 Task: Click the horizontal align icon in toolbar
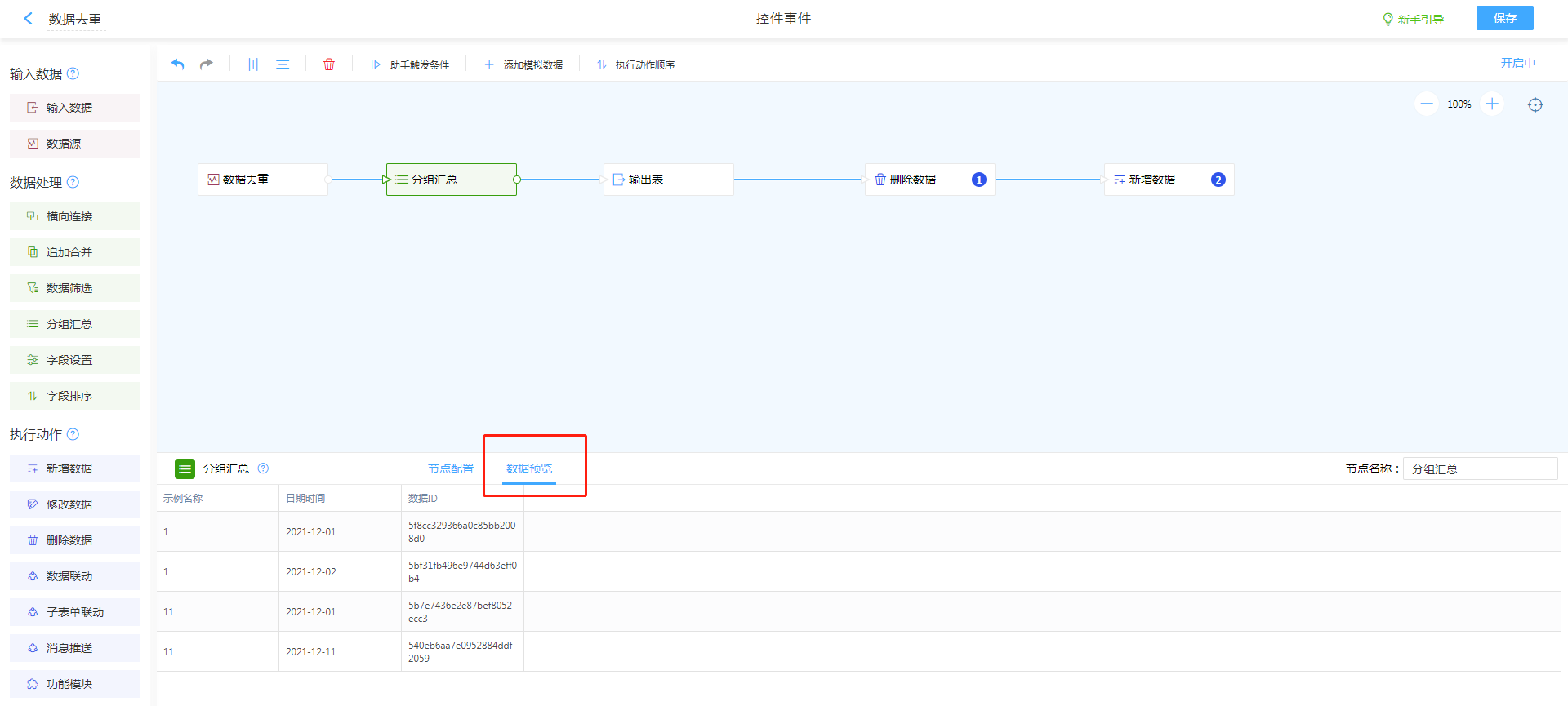283,64
